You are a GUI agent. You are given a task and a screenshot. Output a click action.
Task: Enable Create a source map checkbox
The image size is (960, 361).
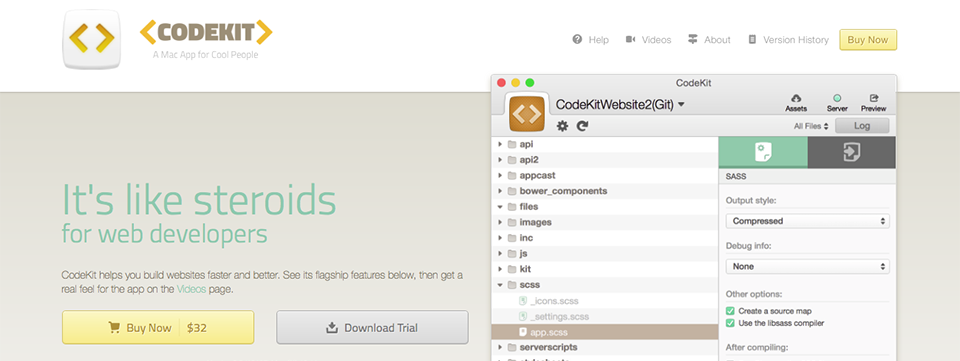click(730, 311)
